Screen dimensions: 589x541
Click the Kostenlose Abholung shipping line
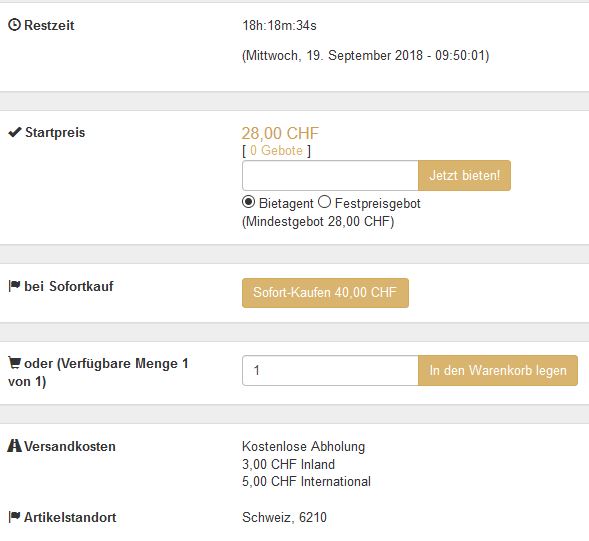pyautogui.click(x=304, y=446)
